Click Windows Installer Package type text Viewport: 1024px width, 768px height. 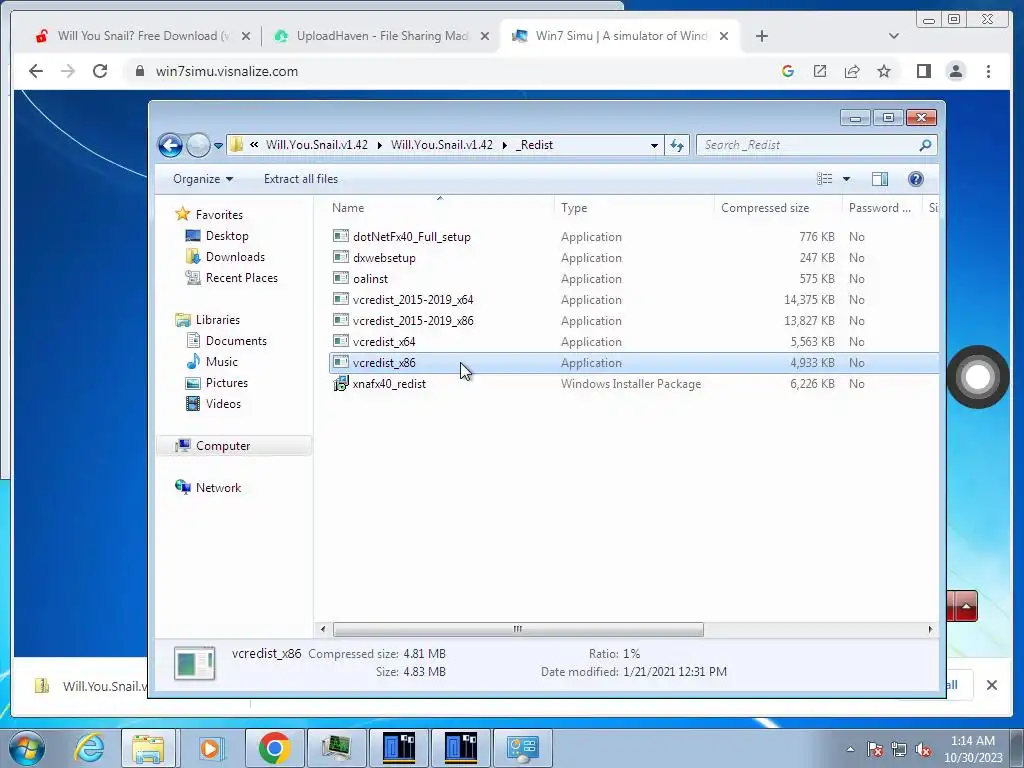(631, 384)
